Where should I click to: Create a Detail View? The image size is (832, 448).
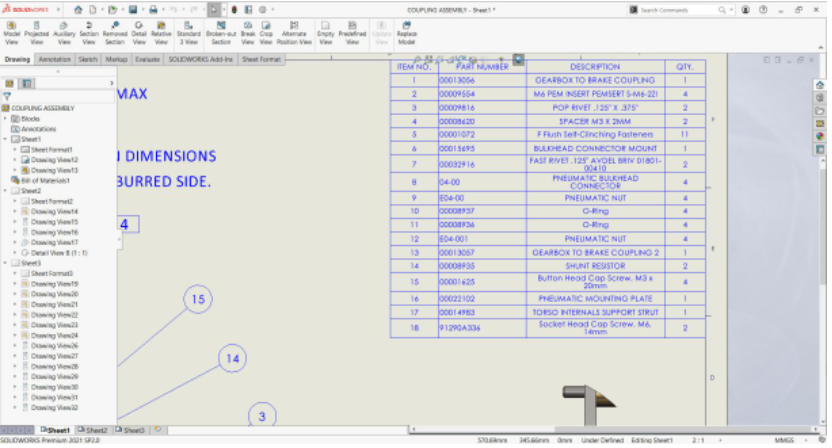click(x=139, y=33)
